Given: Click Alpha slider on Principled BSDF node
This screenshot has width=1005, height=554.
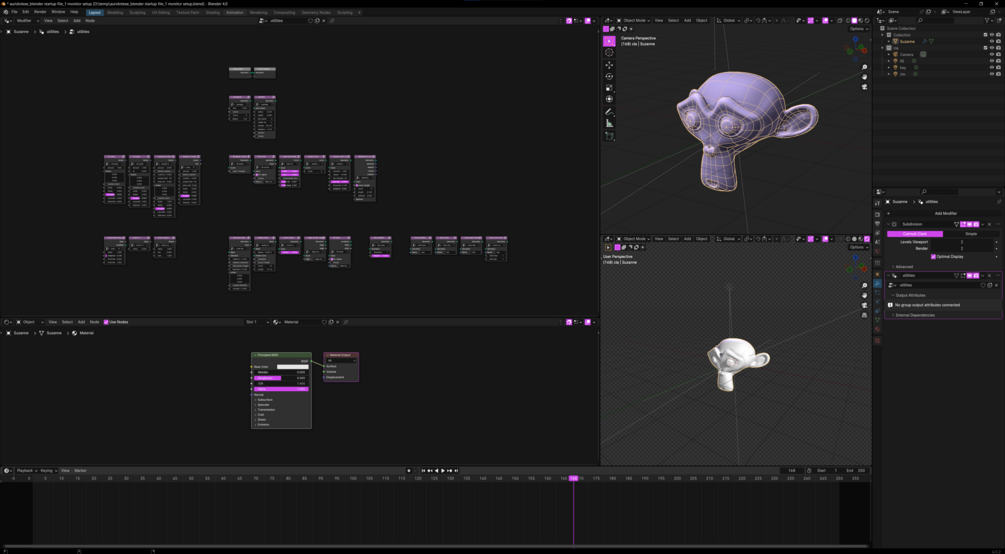Looking at the screenshot, I should coord(281,389).
